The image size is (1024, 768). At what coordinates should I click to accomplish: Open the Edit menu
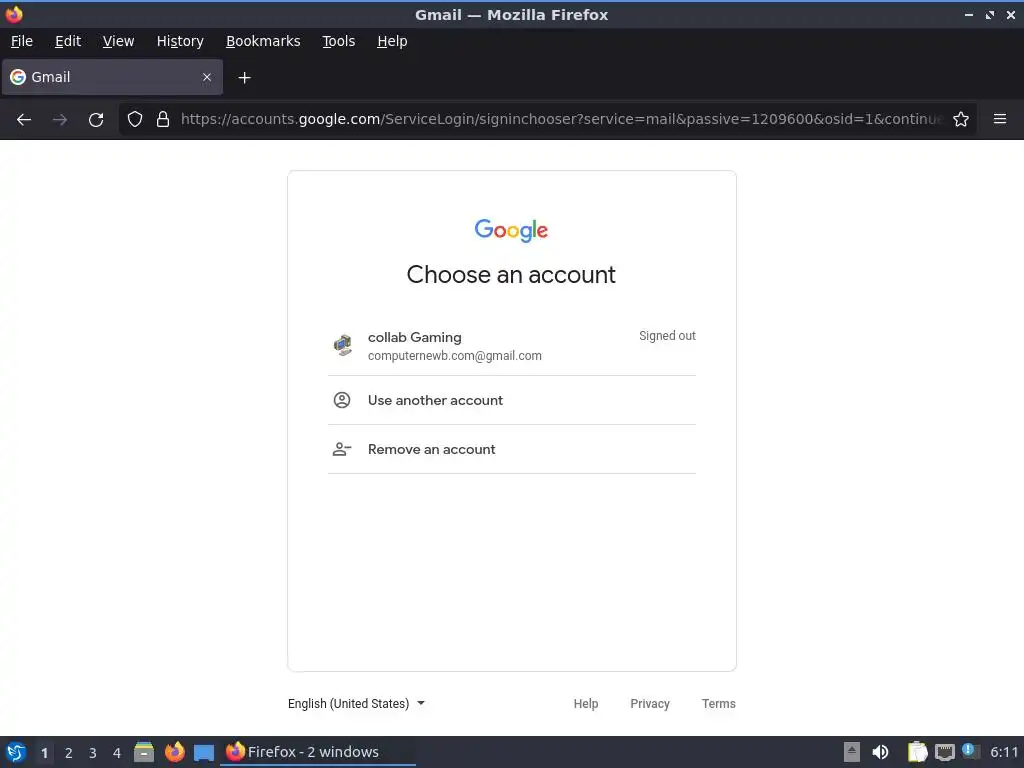coord(68,41)
